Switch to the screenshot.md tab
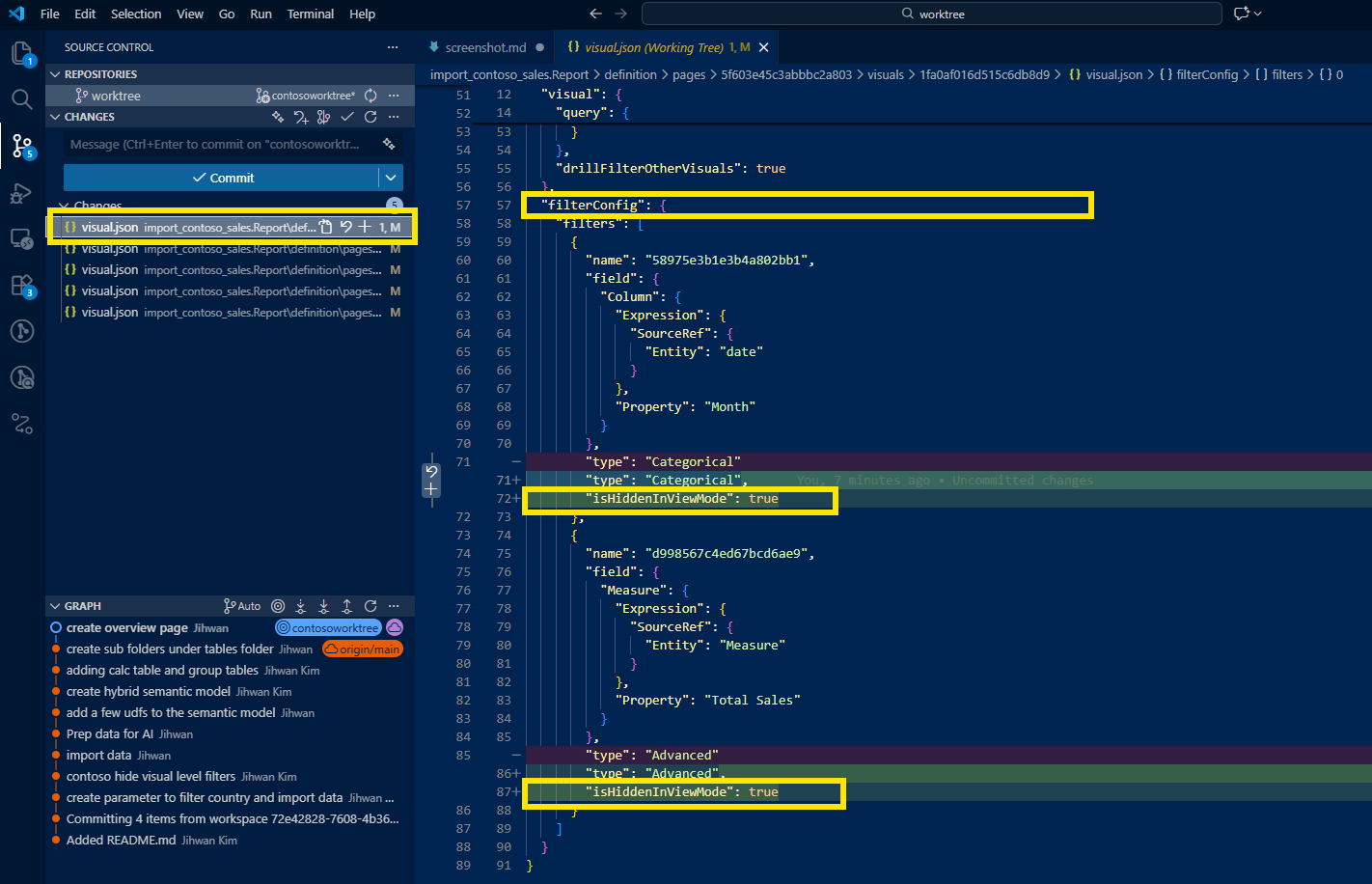The image size is (1372, 884). tap(486, 47)
